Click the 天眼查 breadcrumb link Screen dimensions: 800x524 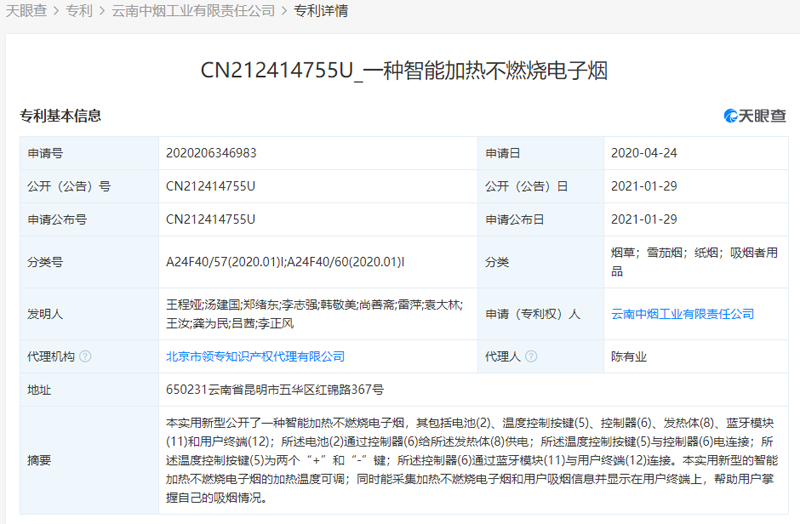26,11
